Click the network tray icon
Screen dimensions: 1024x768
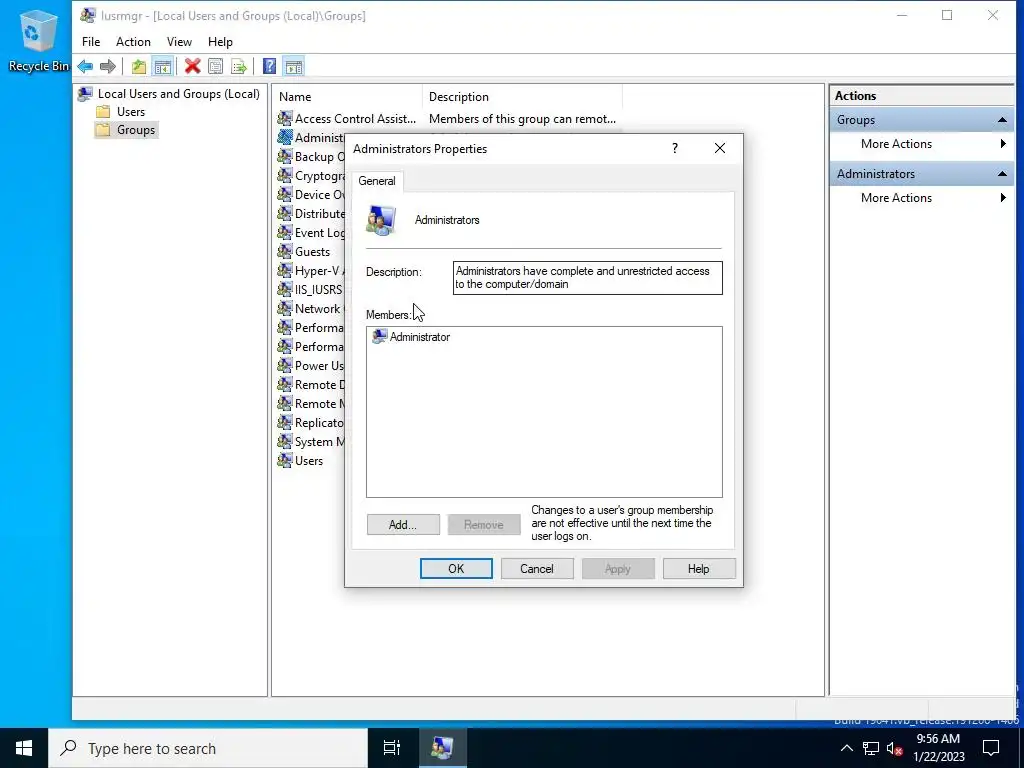pos(871,748)
